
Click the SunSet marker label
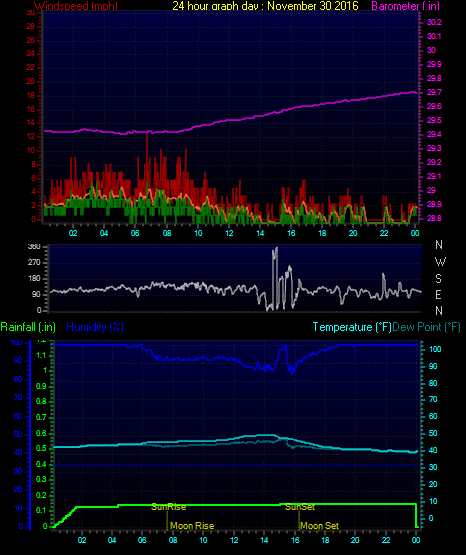coord(300,507)
